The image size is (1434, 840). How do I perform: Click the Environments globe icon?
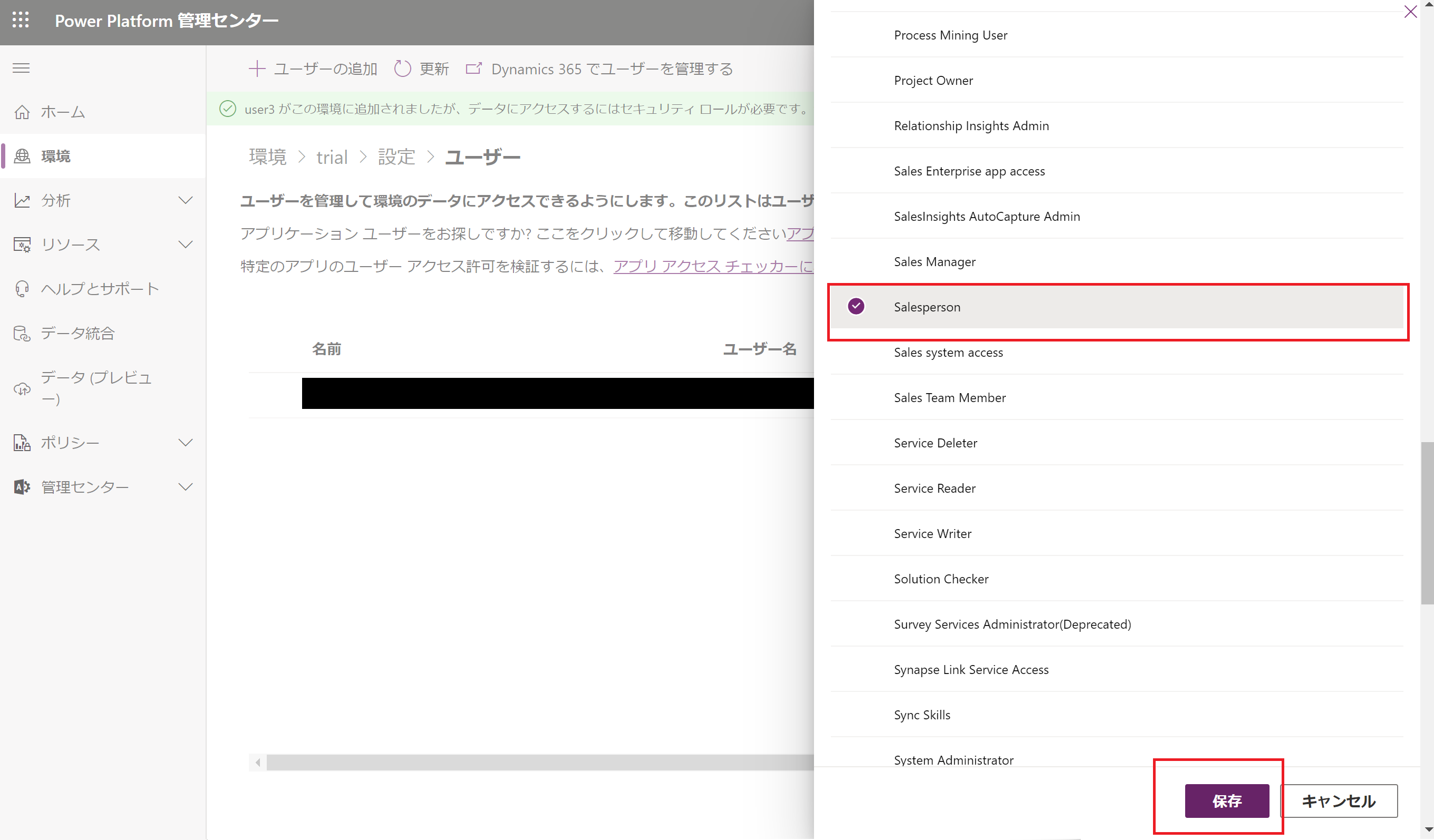point(22,156)
